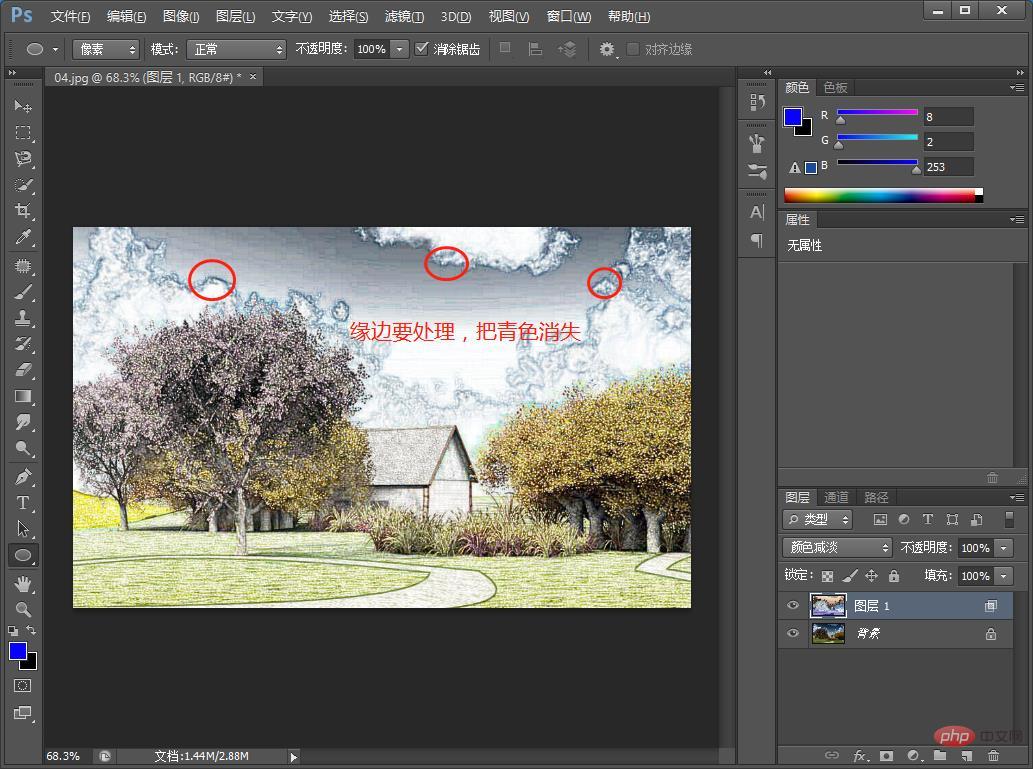The width and height of the screenshot is (1033, 769).
Task: Select the Horizontal Type tool
Action: (23, 503)
